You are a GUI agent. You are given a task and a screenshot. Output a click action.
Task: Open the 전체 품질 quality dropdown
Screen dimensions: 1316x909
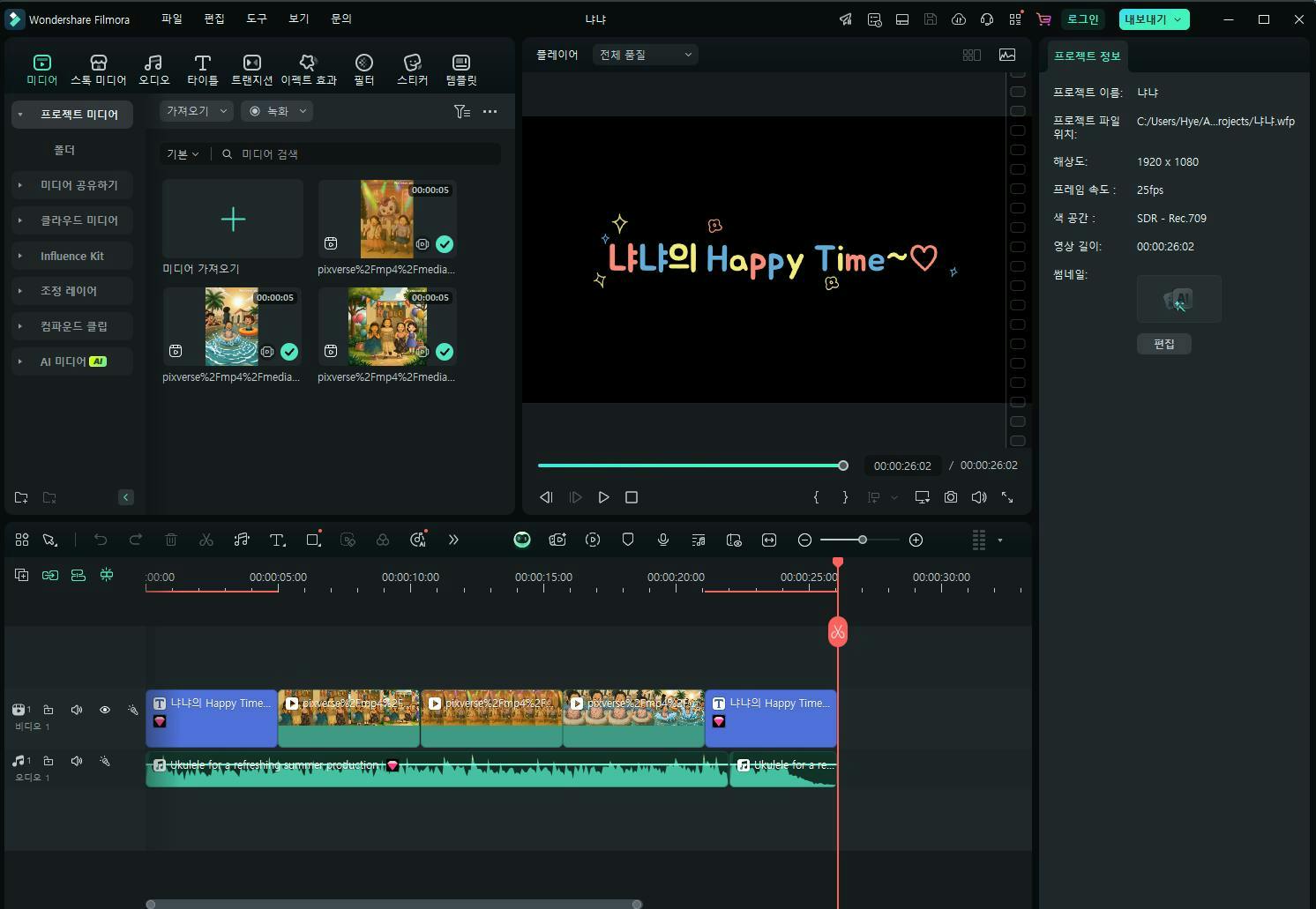coord(645,55)
